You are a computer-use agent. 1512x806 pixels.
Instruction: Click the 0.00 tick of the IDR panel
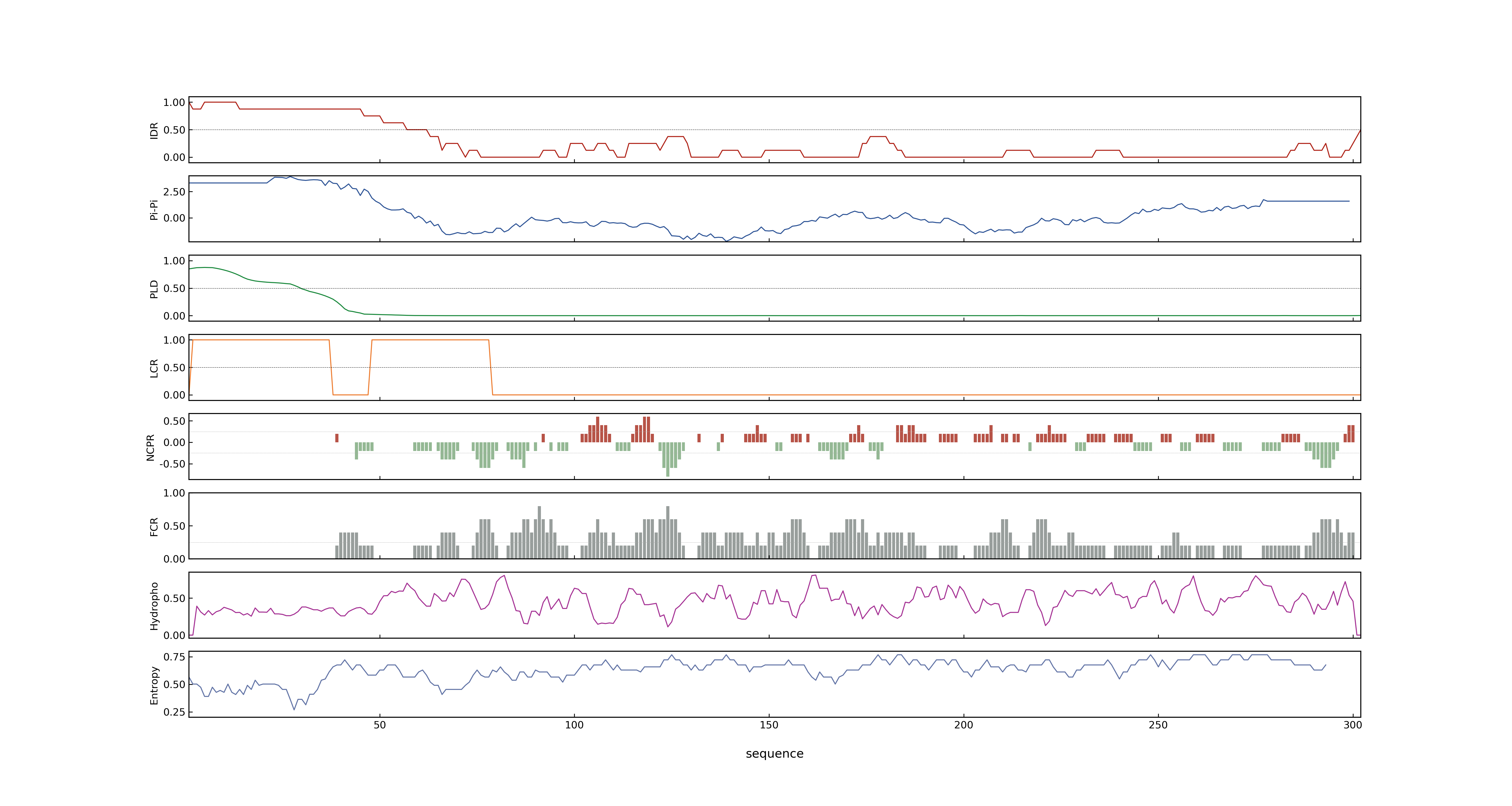174,157
